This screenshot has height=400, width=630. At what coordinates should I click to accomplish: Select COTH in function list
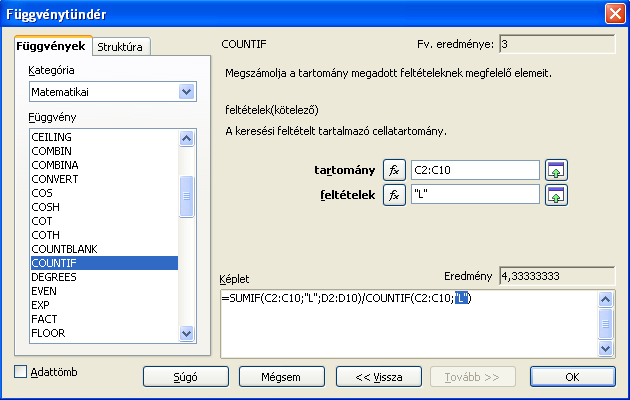(x=104, y=235)
